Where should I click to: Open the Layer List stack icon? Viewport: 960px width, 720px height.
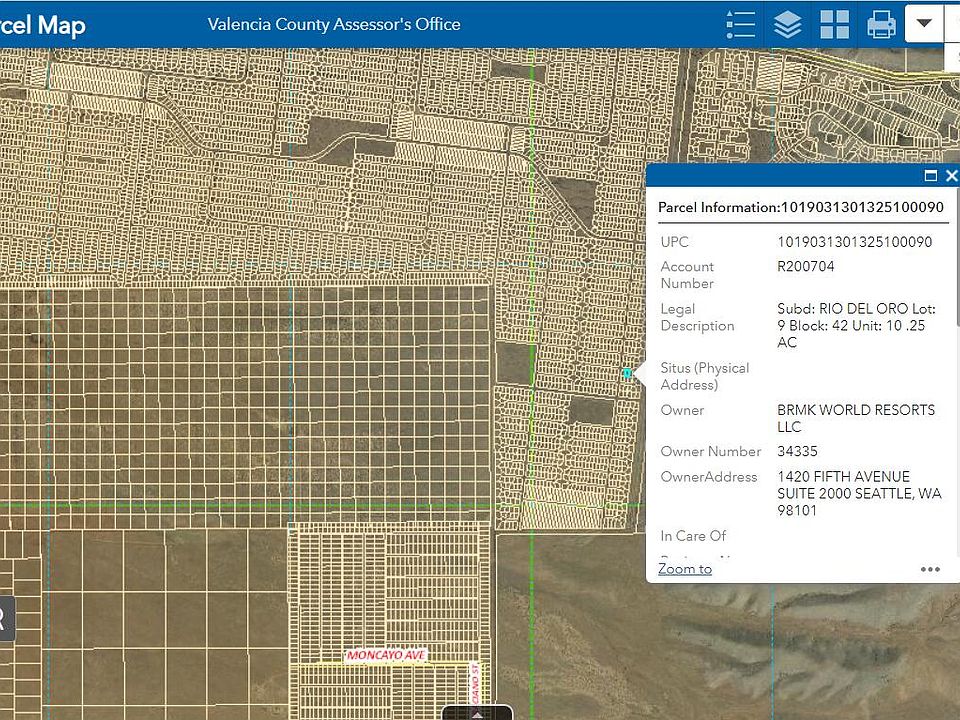click(787, 25)
